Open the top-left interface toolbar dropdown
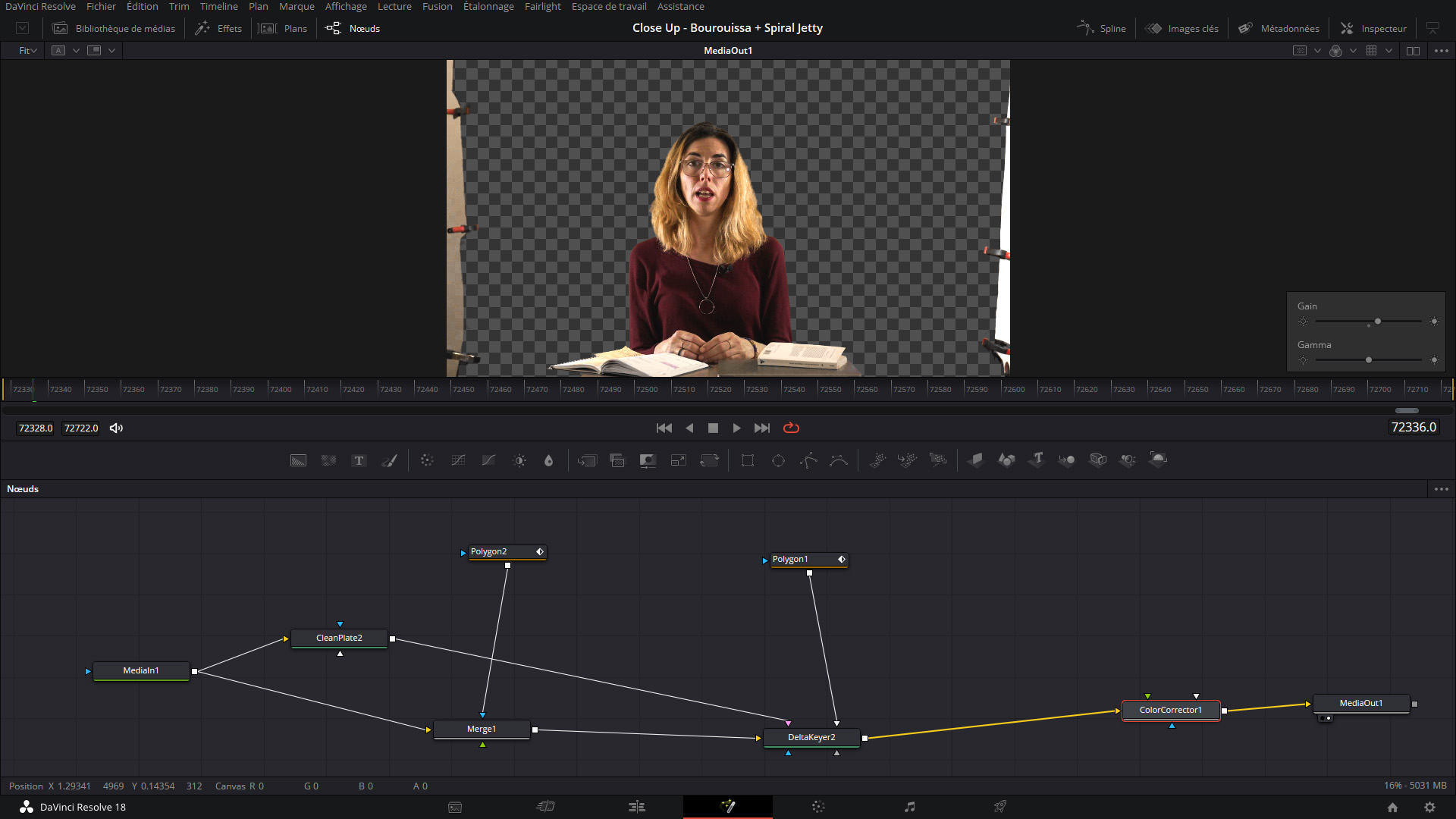1456x819 pixels. click(x=23, y=28)
